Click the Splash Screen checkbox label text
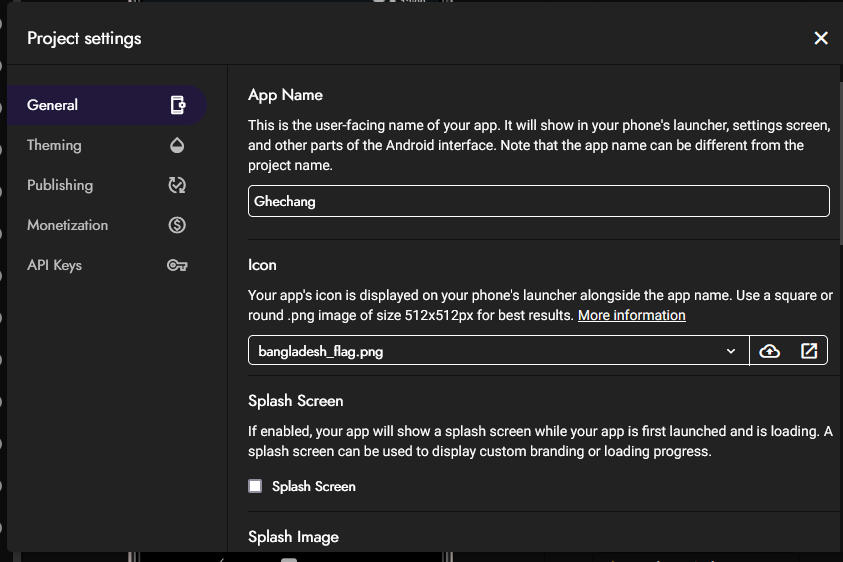The image size is (843, 562). (313, 486)
